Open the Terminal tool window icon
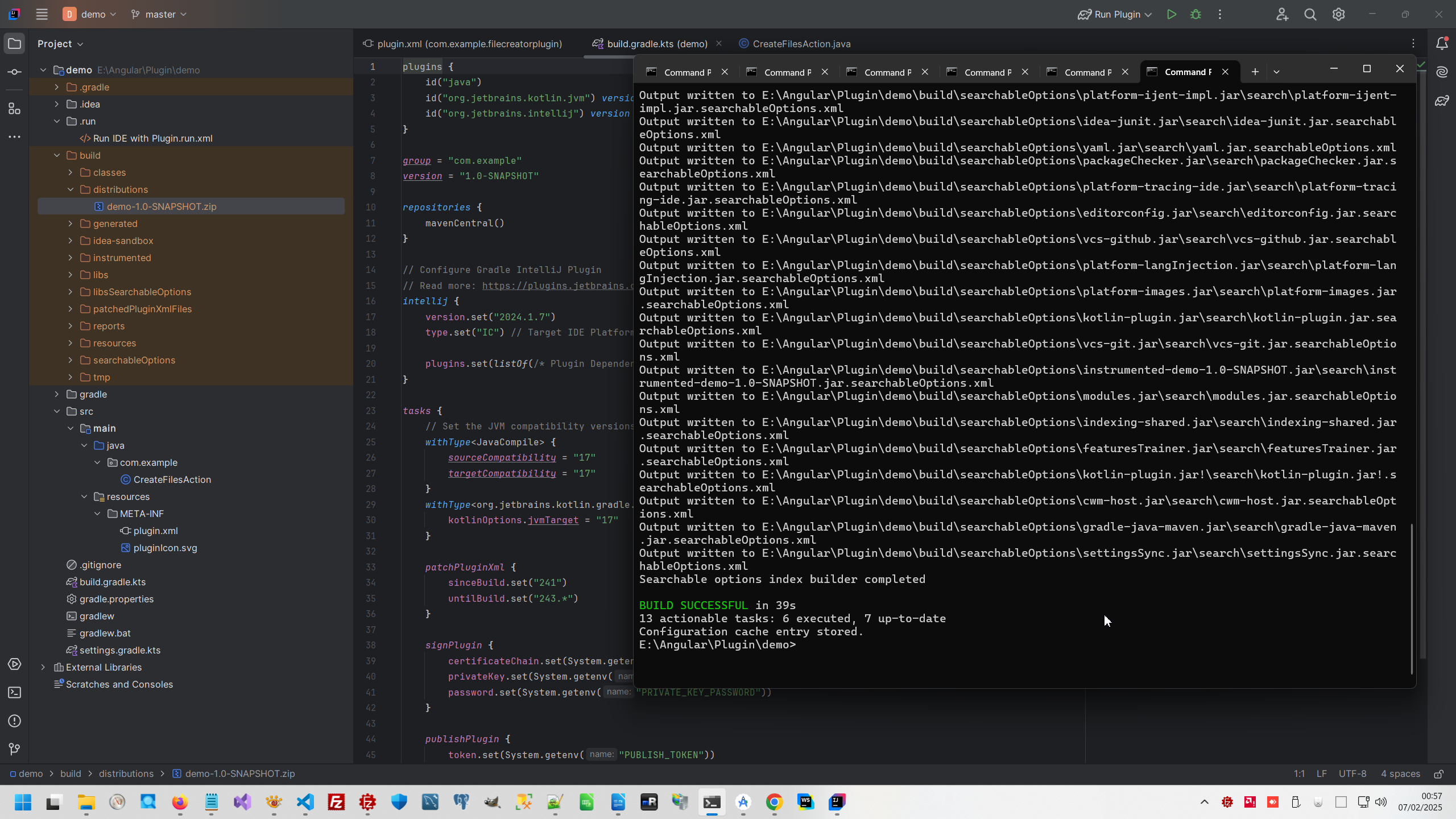 [x=15, y=693]
